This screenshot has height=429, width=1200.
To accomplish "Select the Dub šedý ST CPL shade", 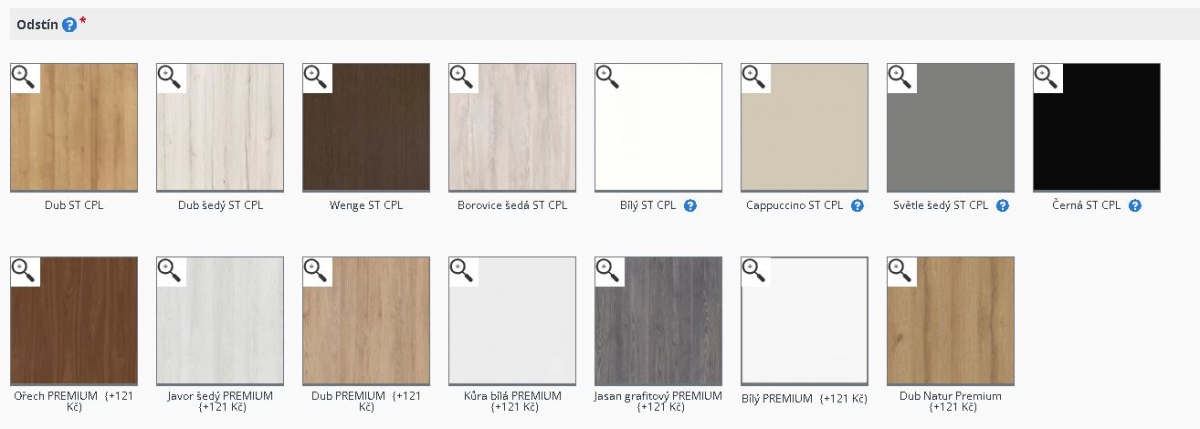I will tap(220, 128).
